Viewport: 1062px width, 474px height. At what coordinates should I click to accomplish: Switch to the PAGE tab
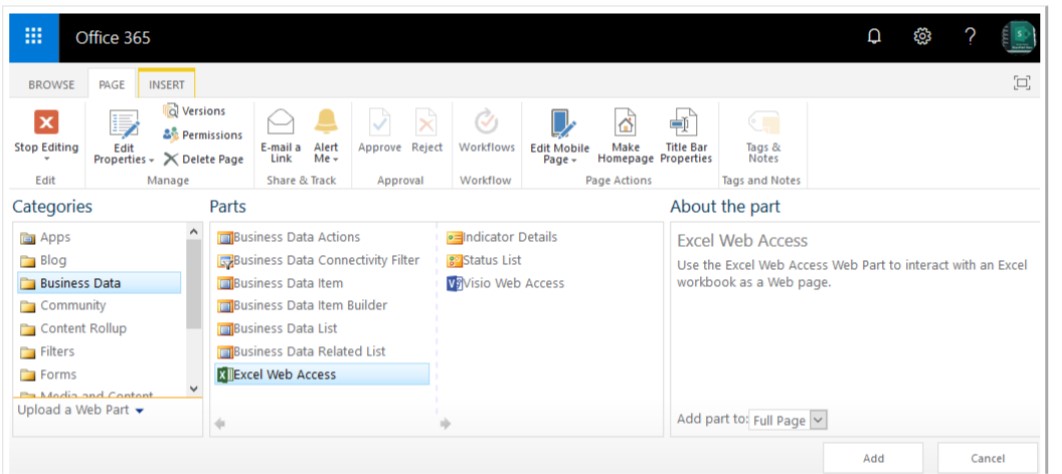[112, 85]
